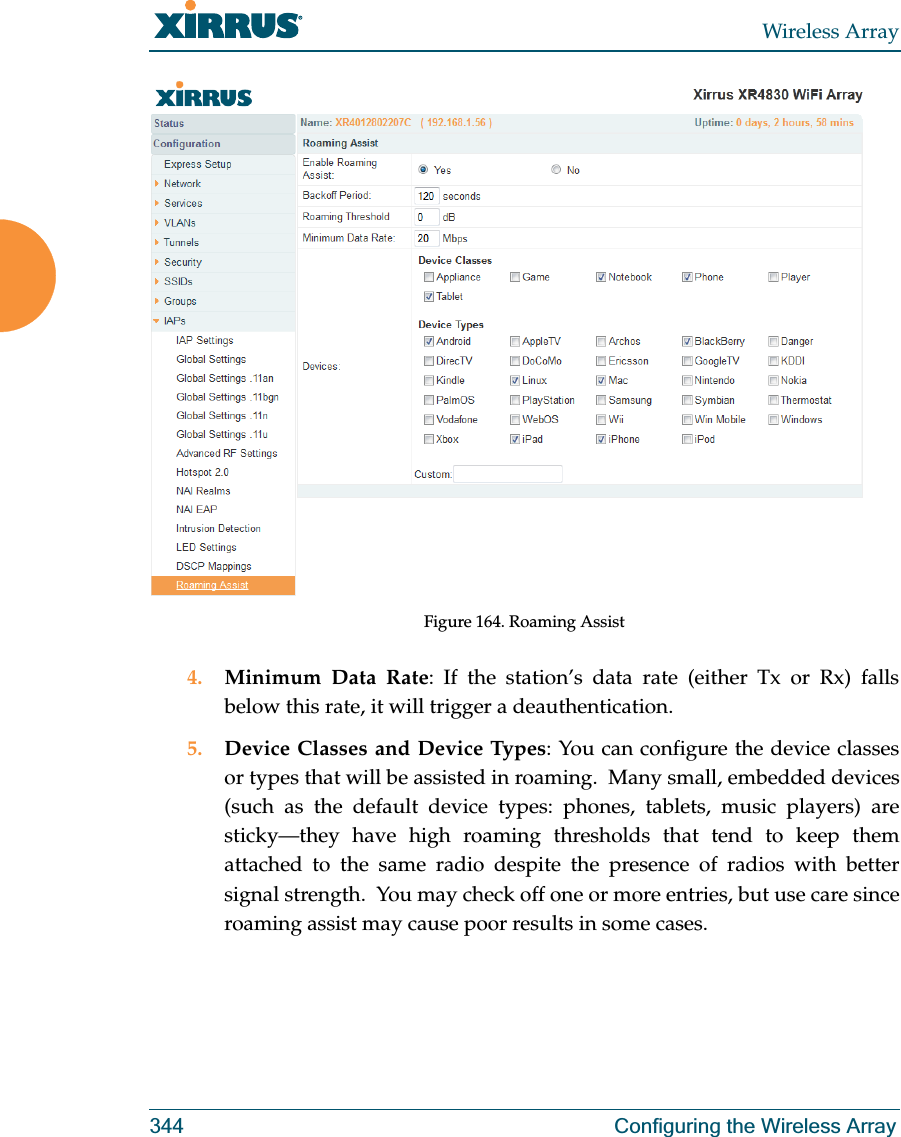The width and height of the screenshot is (901, 1137).
Task: Expand the Security menu arrow
Action: [x=157, y=262]
